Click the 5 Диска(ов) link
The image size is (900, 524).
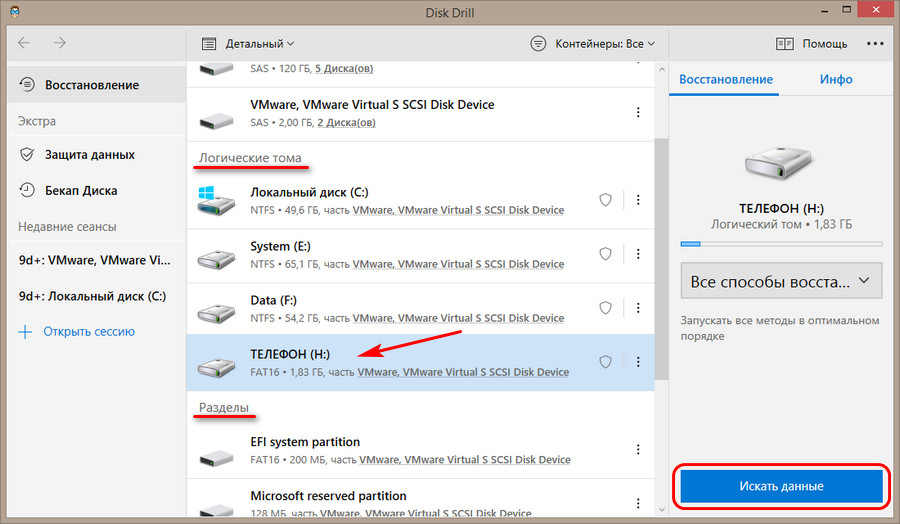[x=344, y=68]
